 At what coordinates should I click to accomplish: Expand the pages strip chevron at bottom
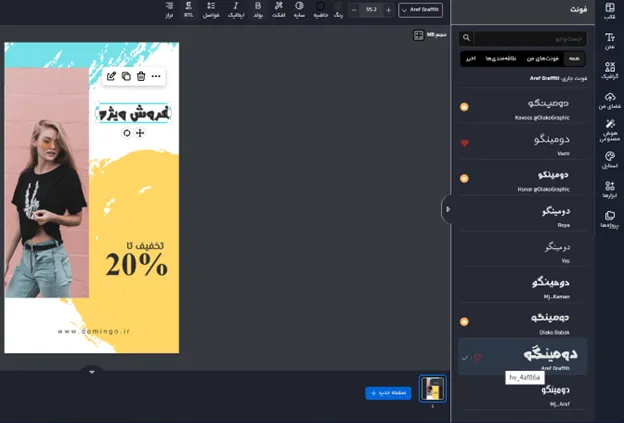pos(91,372)
